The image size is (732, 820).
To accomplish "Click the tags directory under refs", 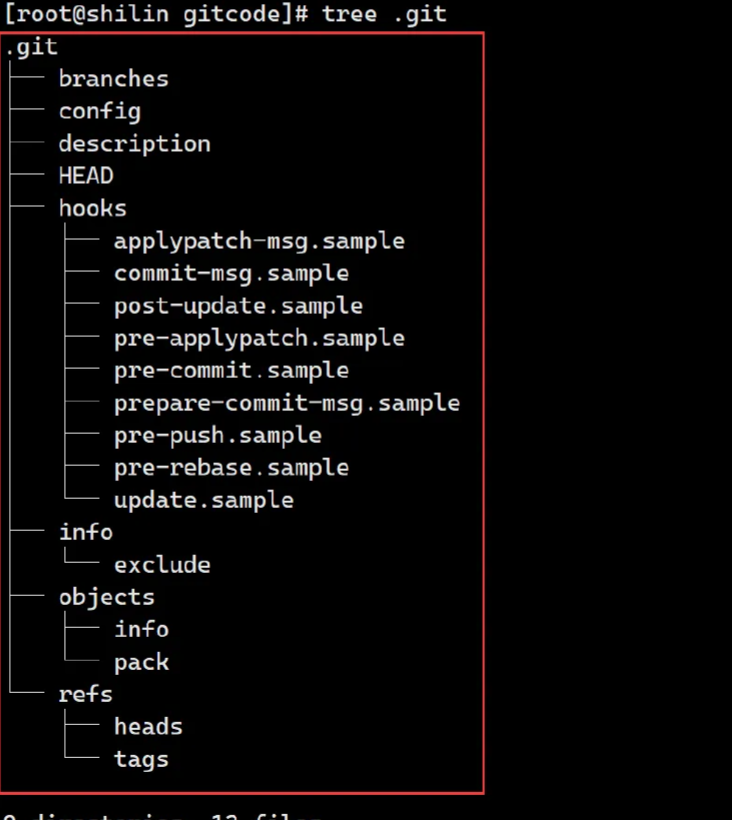I will pyautogui.click(x=141, y=760).
